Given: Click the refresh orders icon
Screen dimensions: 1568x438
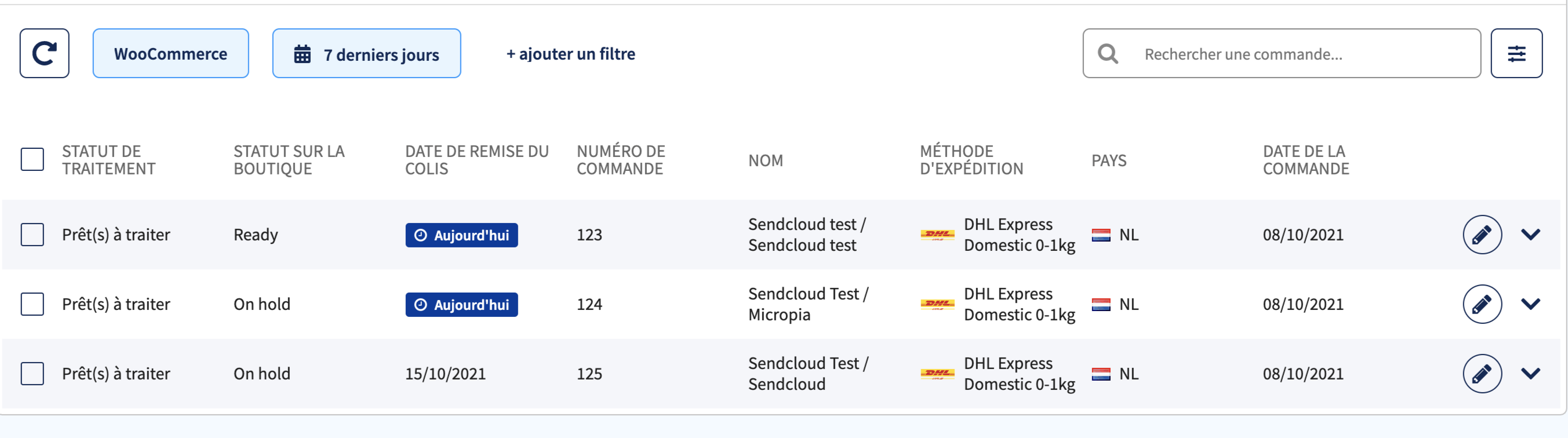Looking at the screenshot, I should click(45, 53).
